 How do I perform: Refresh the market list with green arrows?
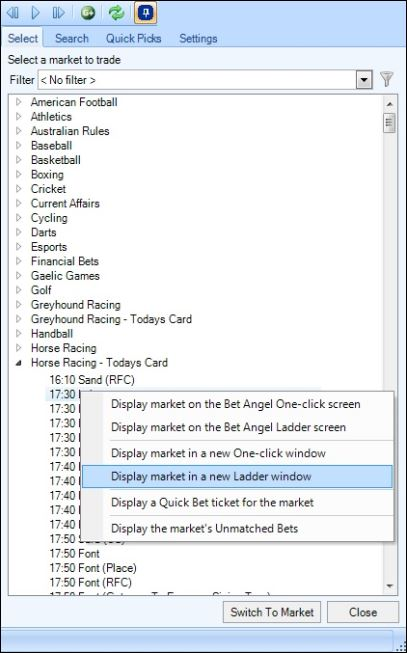116,13
